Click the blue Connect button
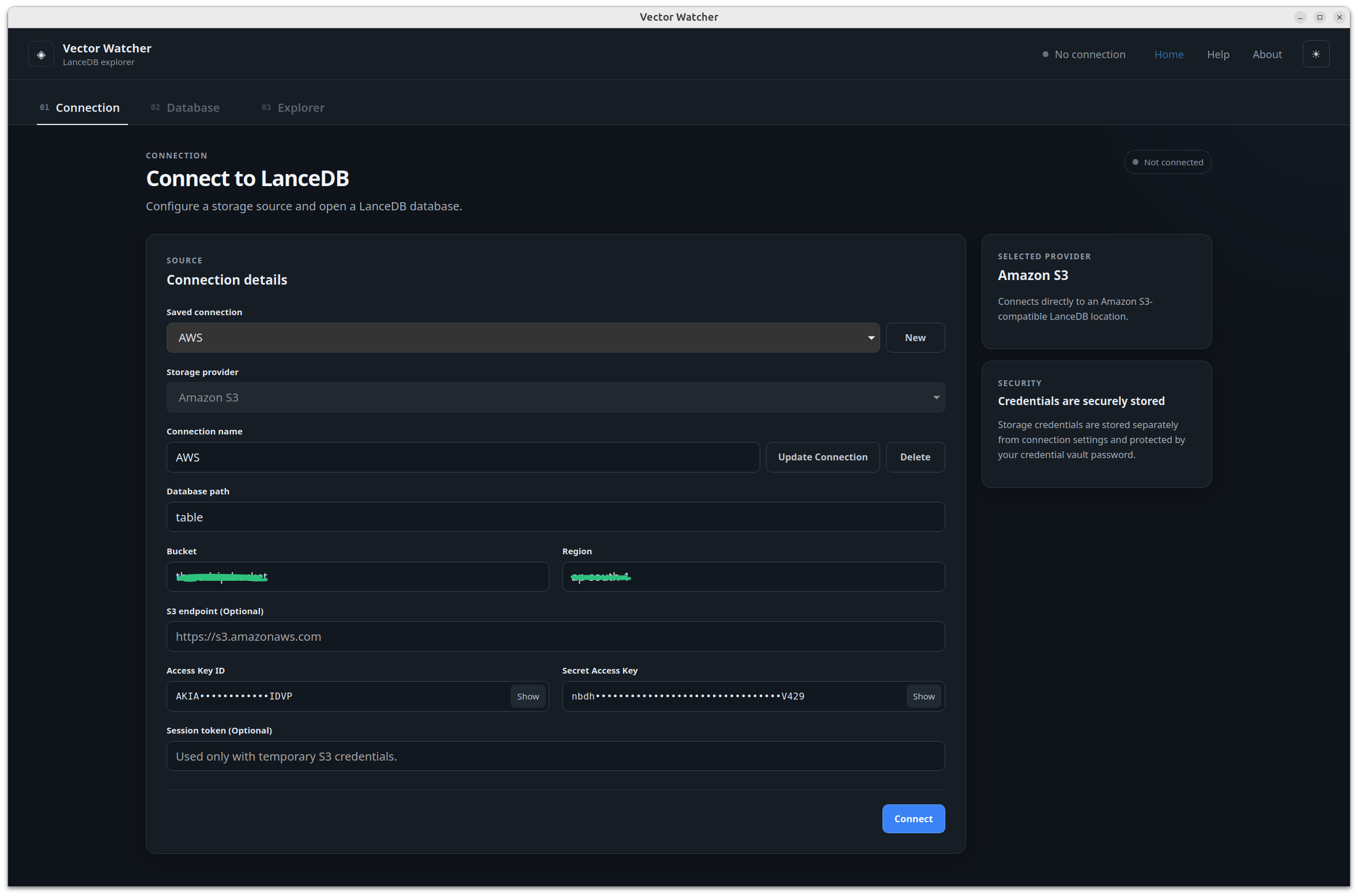The width and height of the screenshot is (1358, 896). coord(914,819)
